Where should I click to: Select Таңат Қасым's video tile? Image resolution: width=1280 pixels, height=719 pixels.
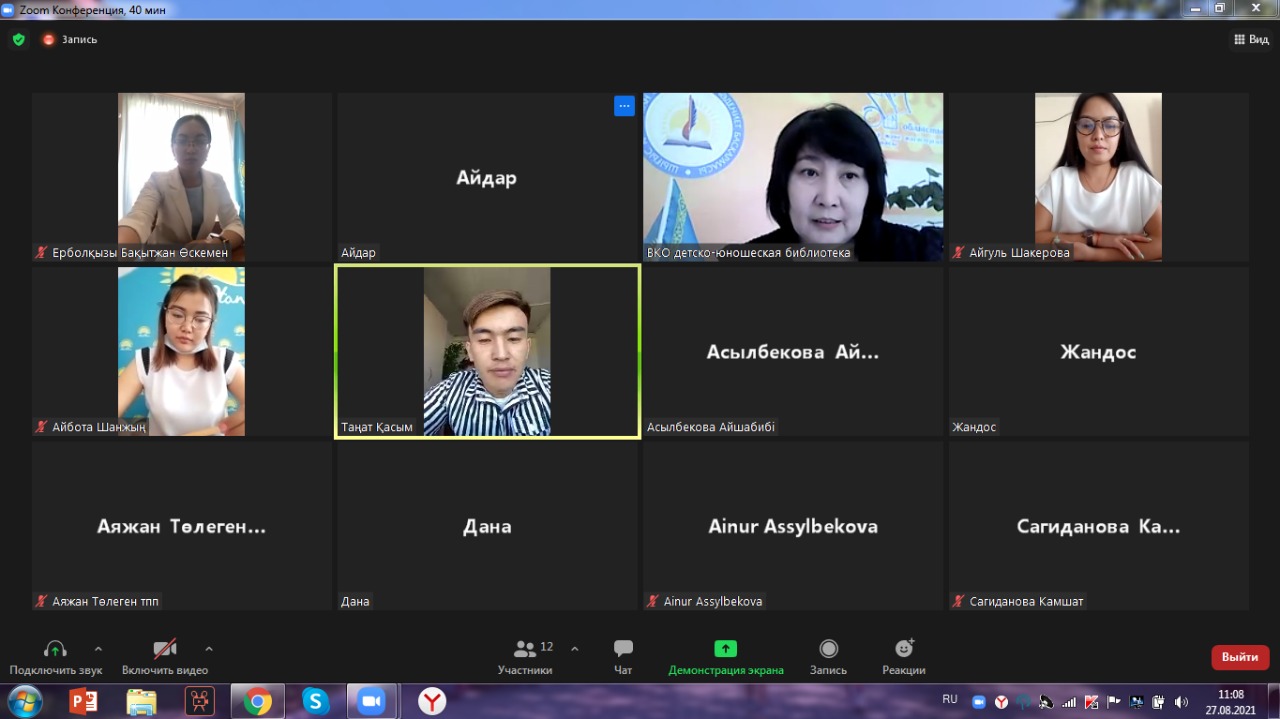coord(487,351)
